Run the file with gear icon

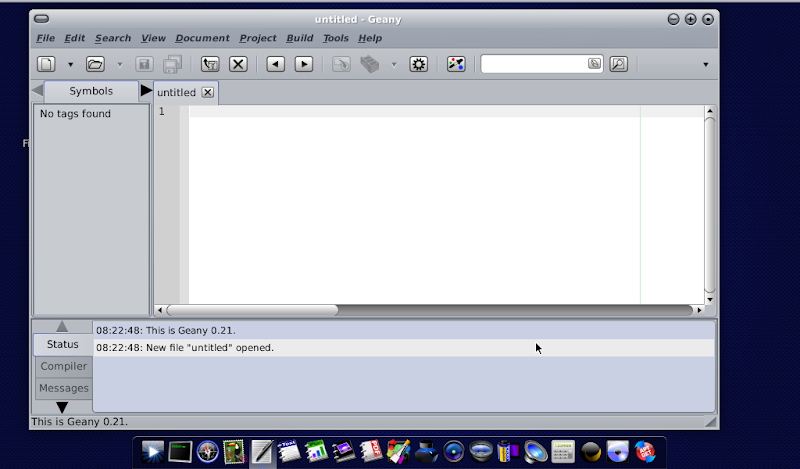418,64
